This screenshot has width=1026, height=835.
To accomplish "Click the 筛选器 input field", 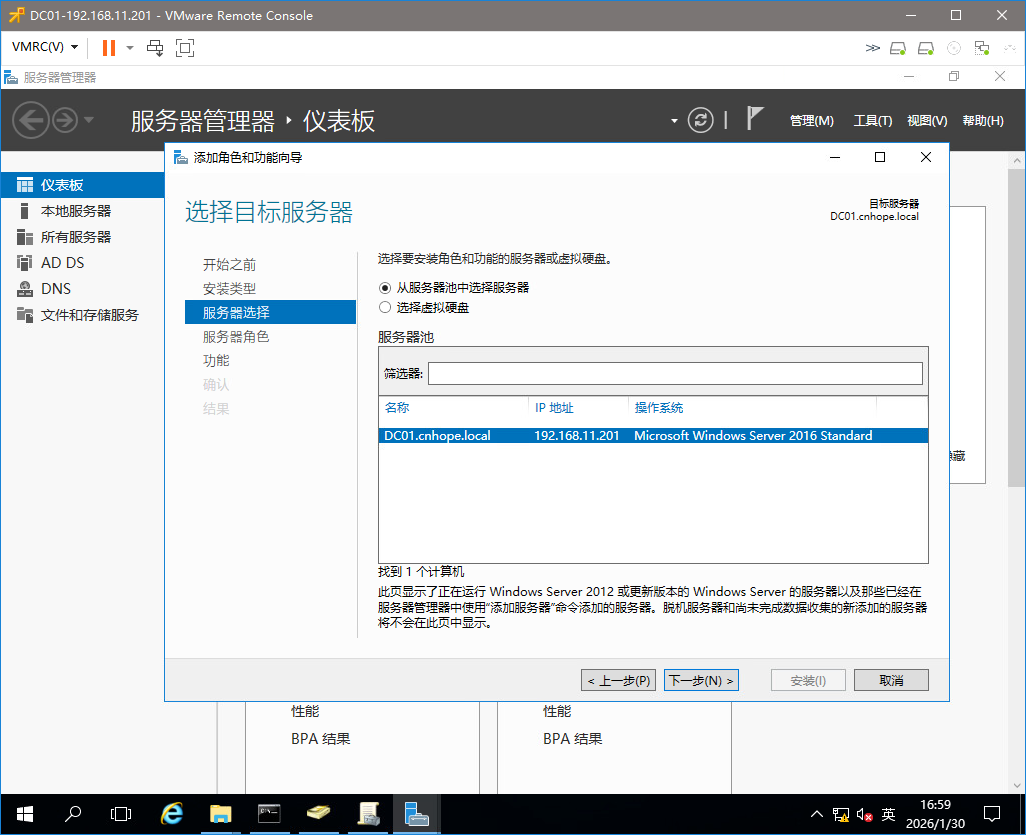I will (675, 374).
